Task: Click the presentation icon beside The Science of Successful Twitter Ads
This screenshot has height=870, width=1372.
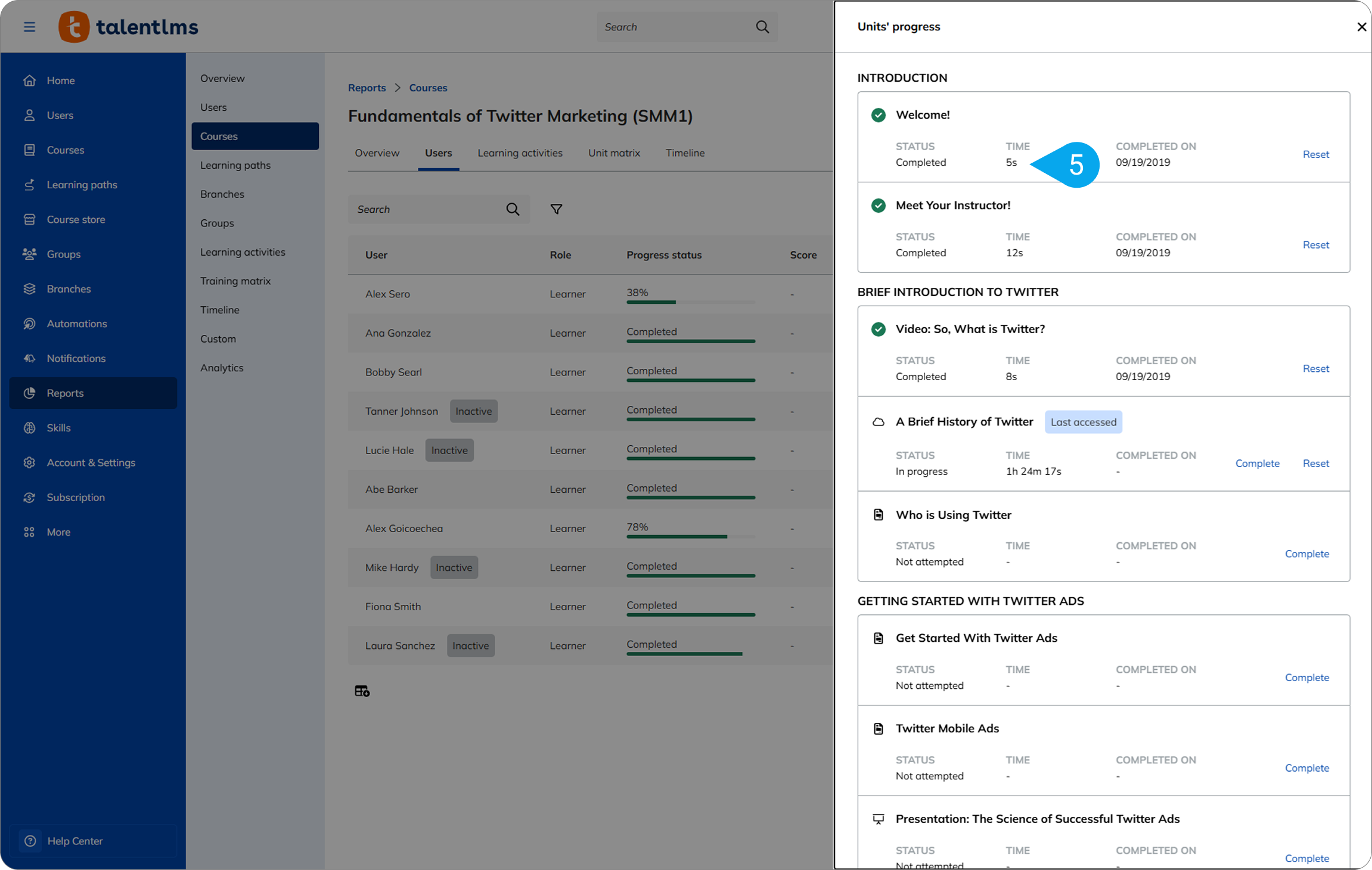Action: click(x=878, y=819)
